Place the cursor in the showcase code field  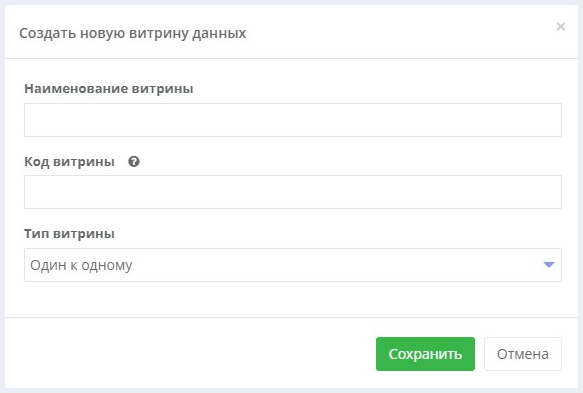coord(293,192)
